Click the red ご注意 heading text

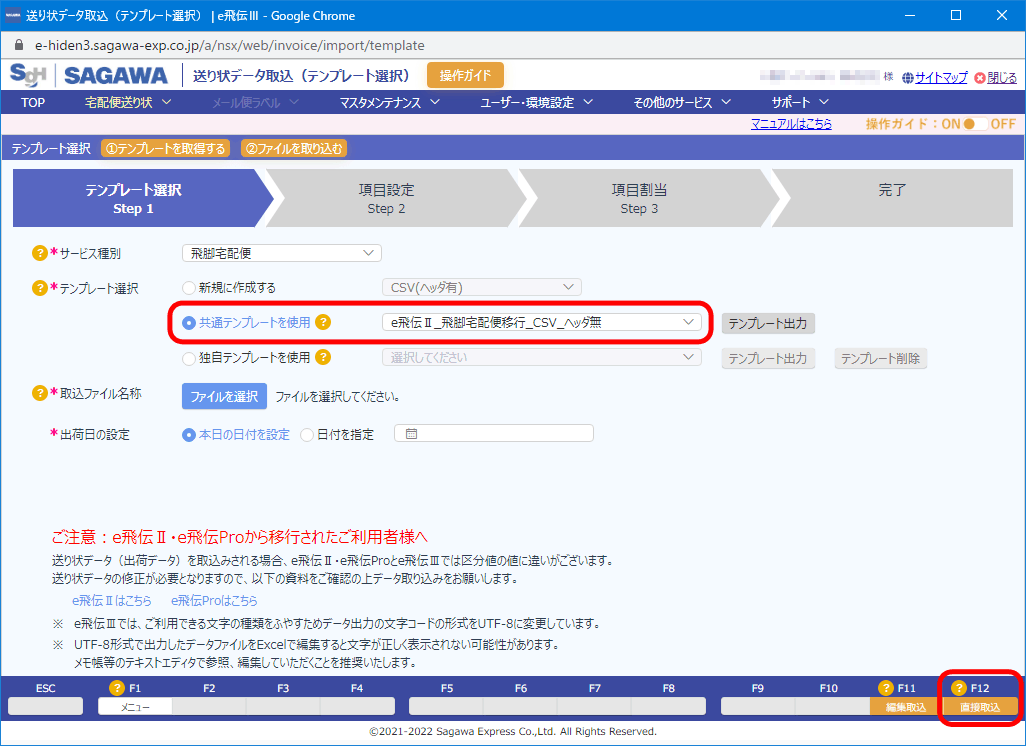click(x=239, y=537)
